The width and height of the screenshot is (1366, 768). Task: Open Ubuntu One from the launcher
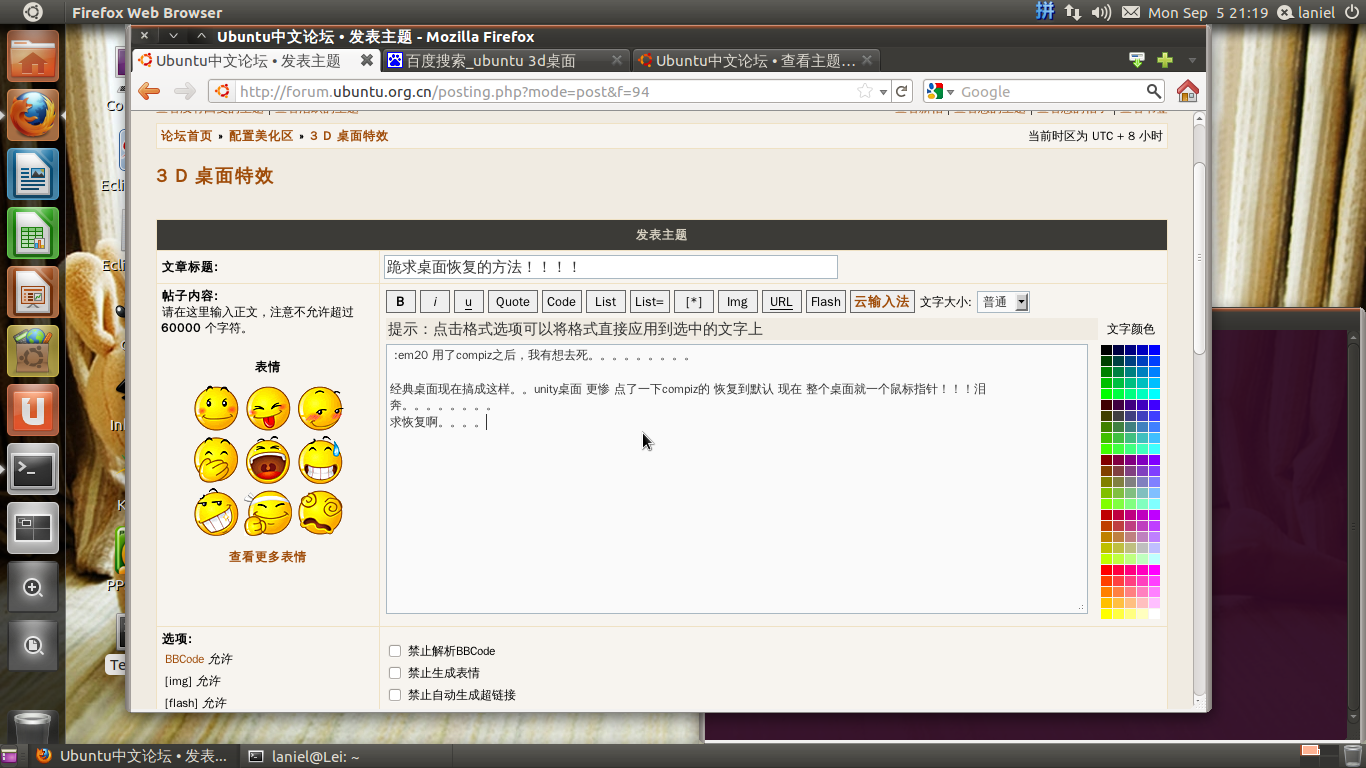(33, 410)
